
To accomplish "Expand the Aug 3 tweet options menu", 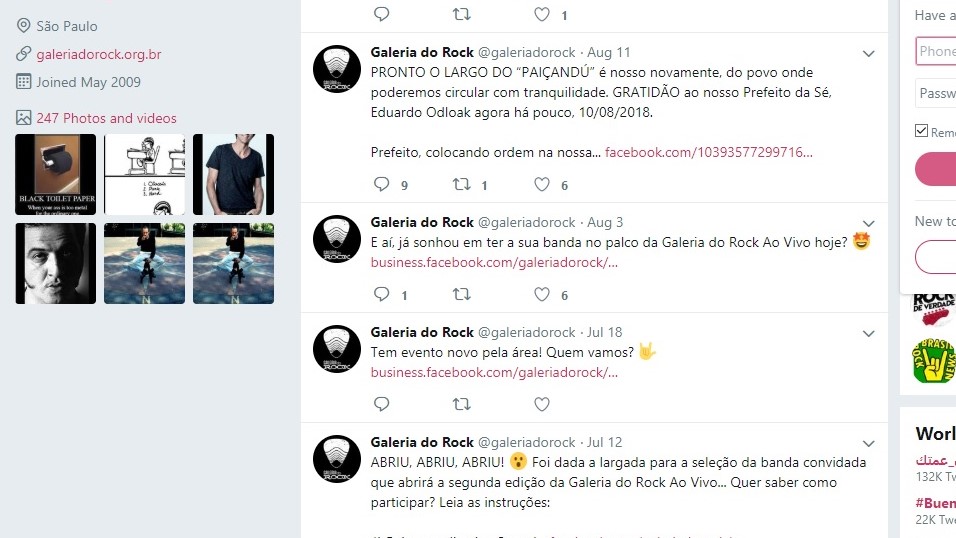I will [868, 223].
